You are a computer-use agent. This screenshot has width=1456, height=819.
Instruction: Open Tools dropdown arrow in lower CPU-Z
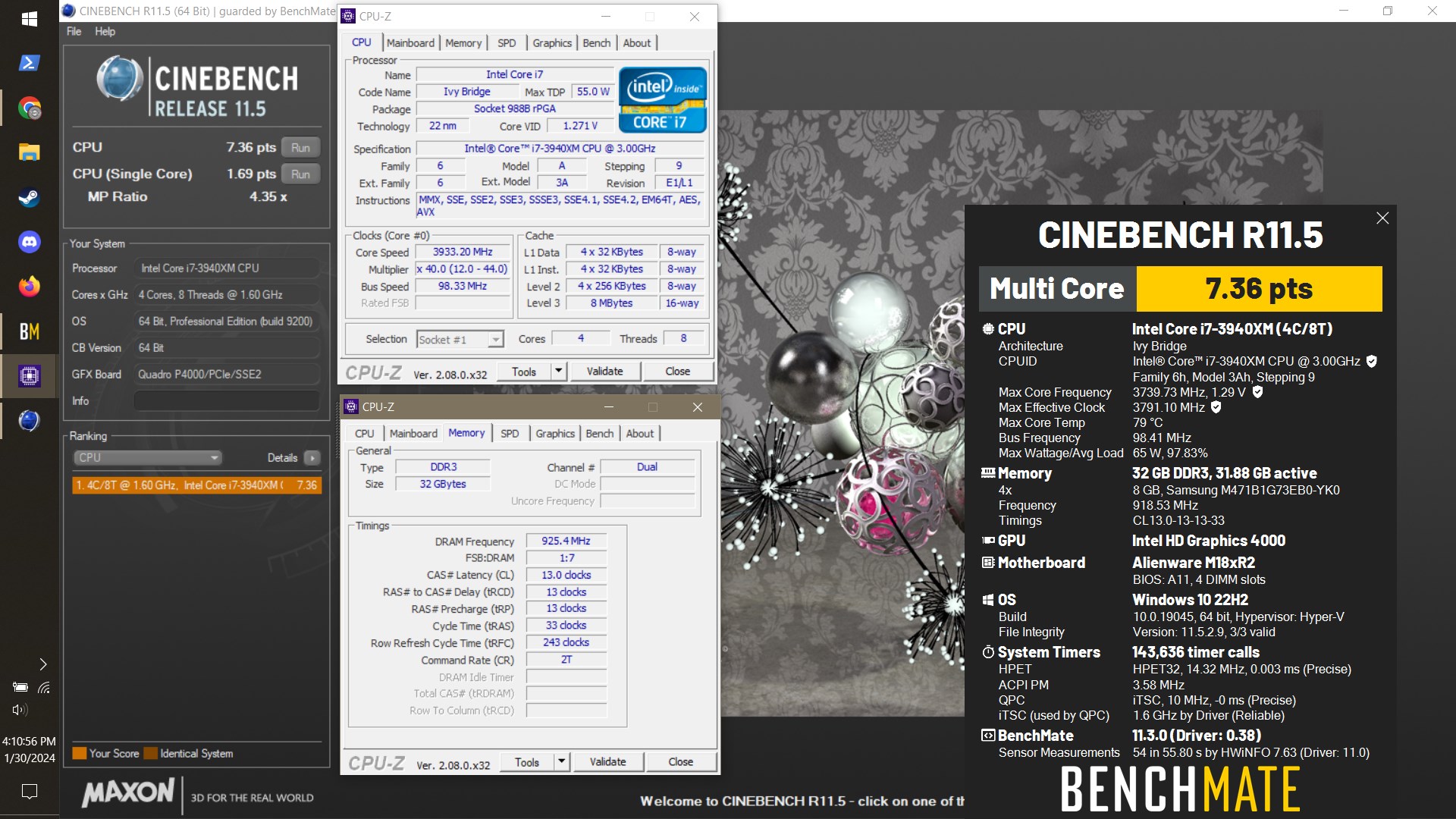[562, 762]
